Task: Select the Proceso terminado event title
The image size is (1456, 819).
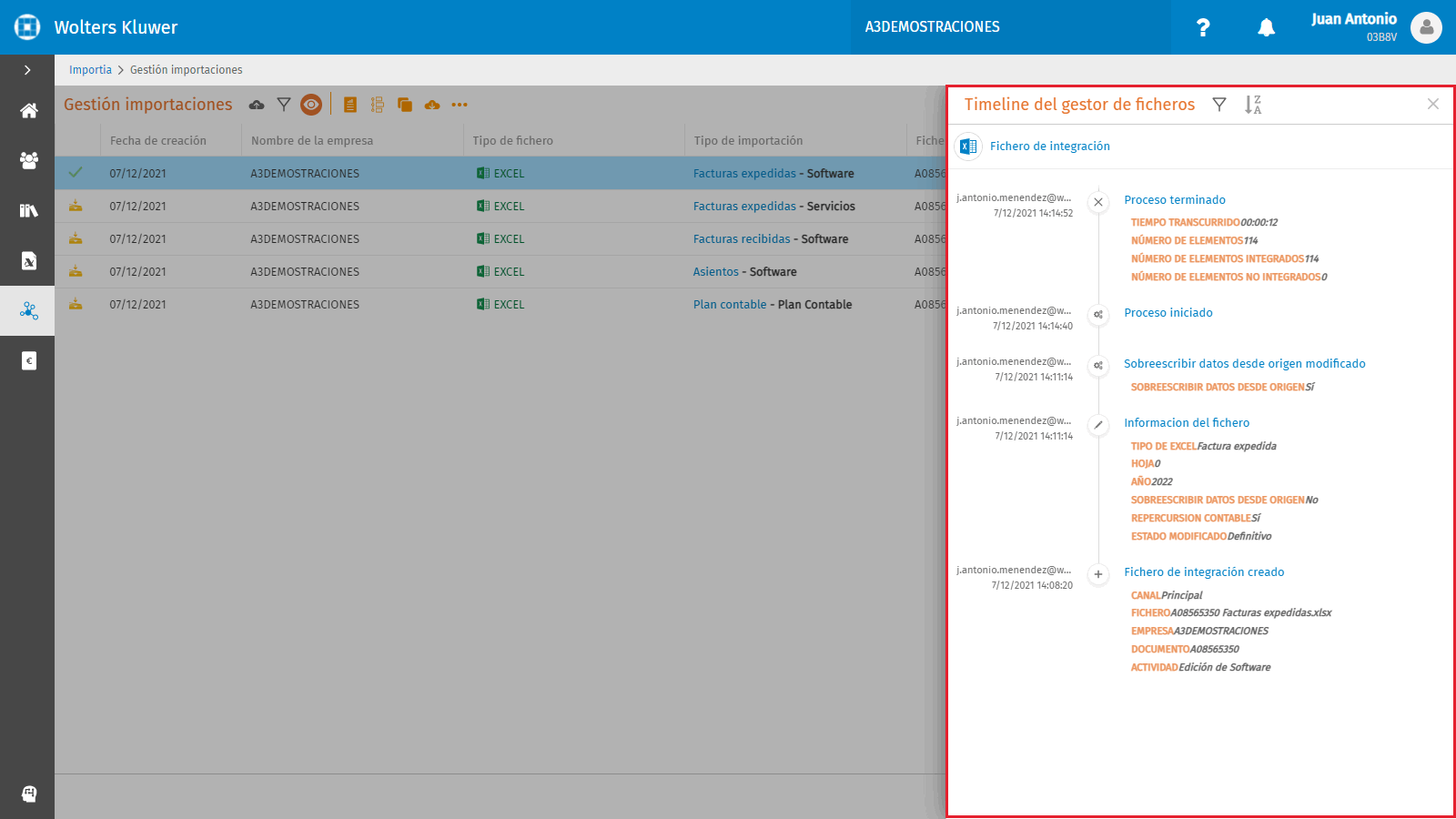Action: pos(1174,200)
